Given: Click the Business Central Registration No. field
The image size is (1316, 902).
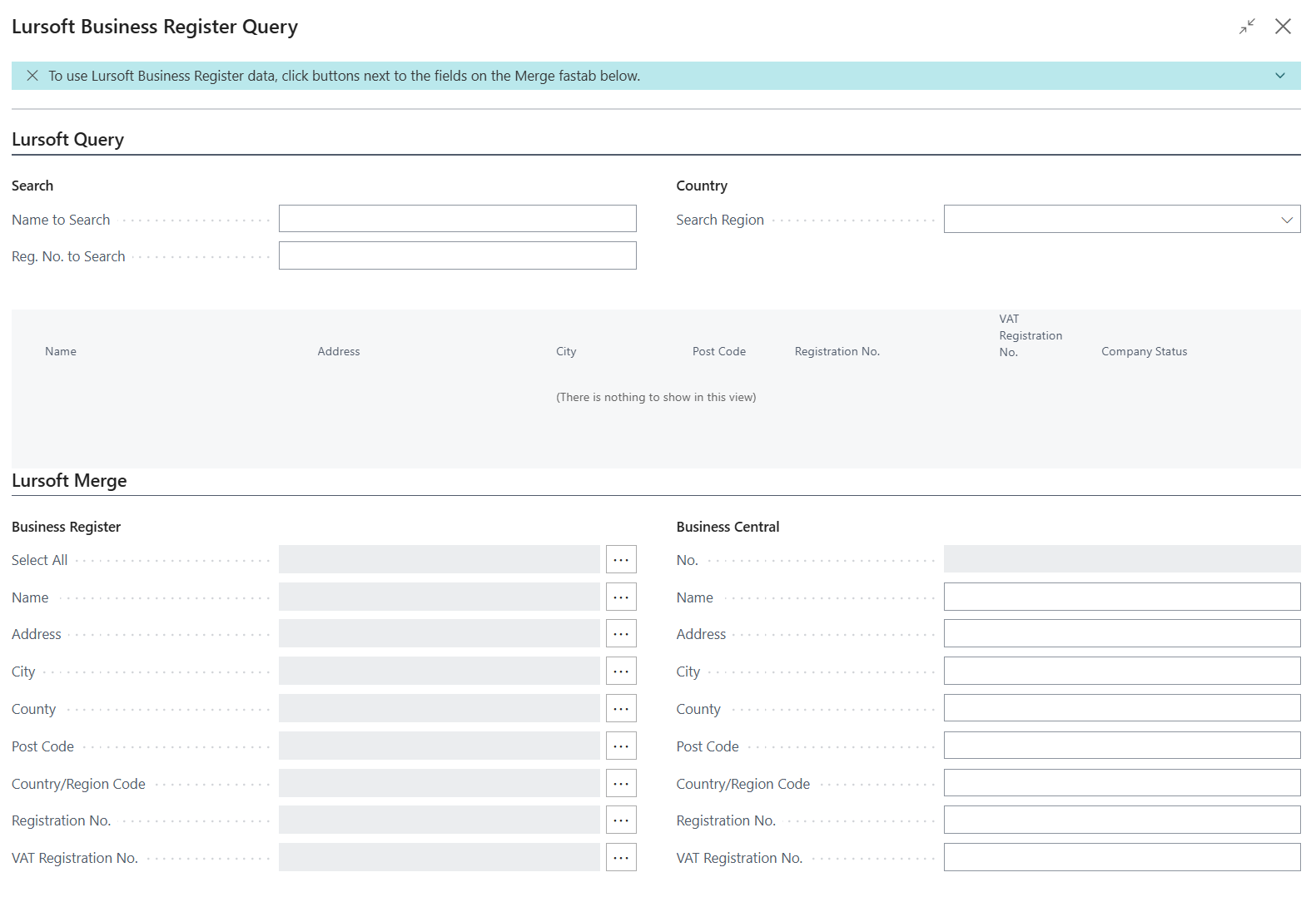Looking at the screenshot, I should 1122,820.
